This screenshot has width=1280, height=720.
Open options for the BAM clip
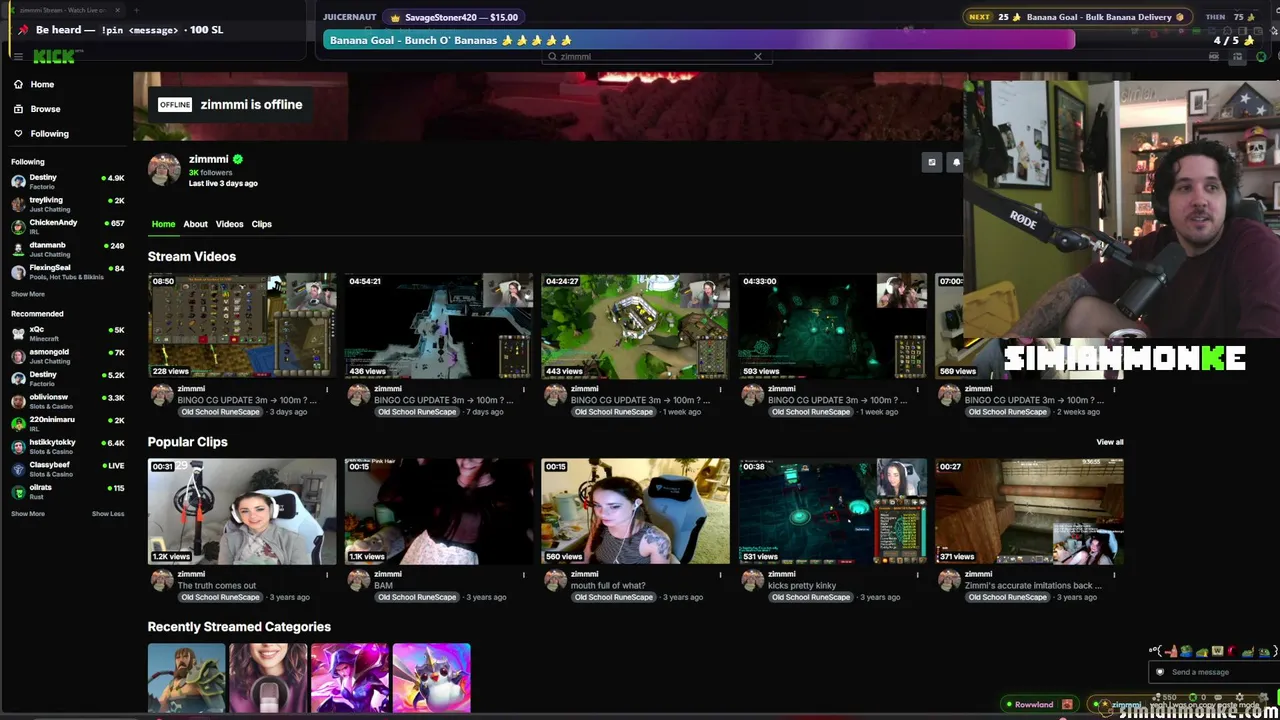point(524,574)
